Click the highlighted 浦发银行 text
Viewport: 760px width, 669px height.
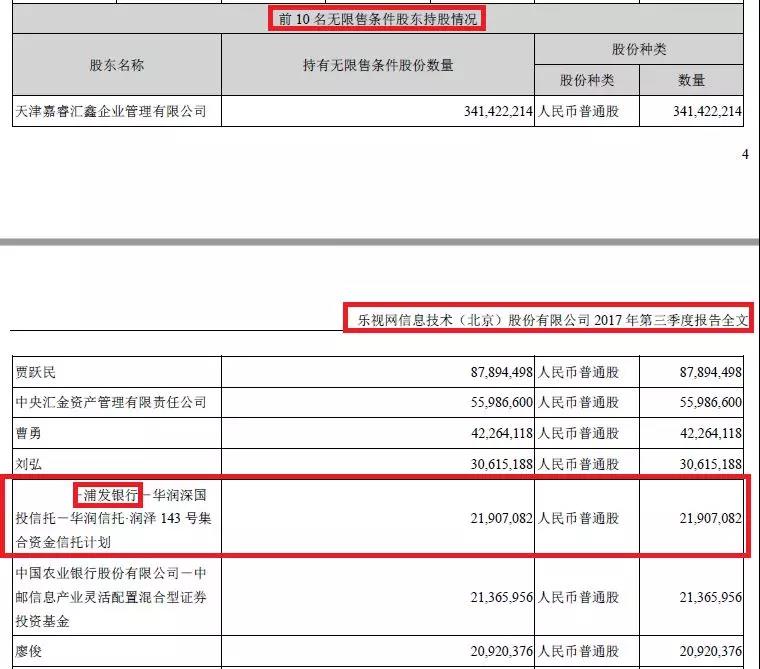(107, 495)
